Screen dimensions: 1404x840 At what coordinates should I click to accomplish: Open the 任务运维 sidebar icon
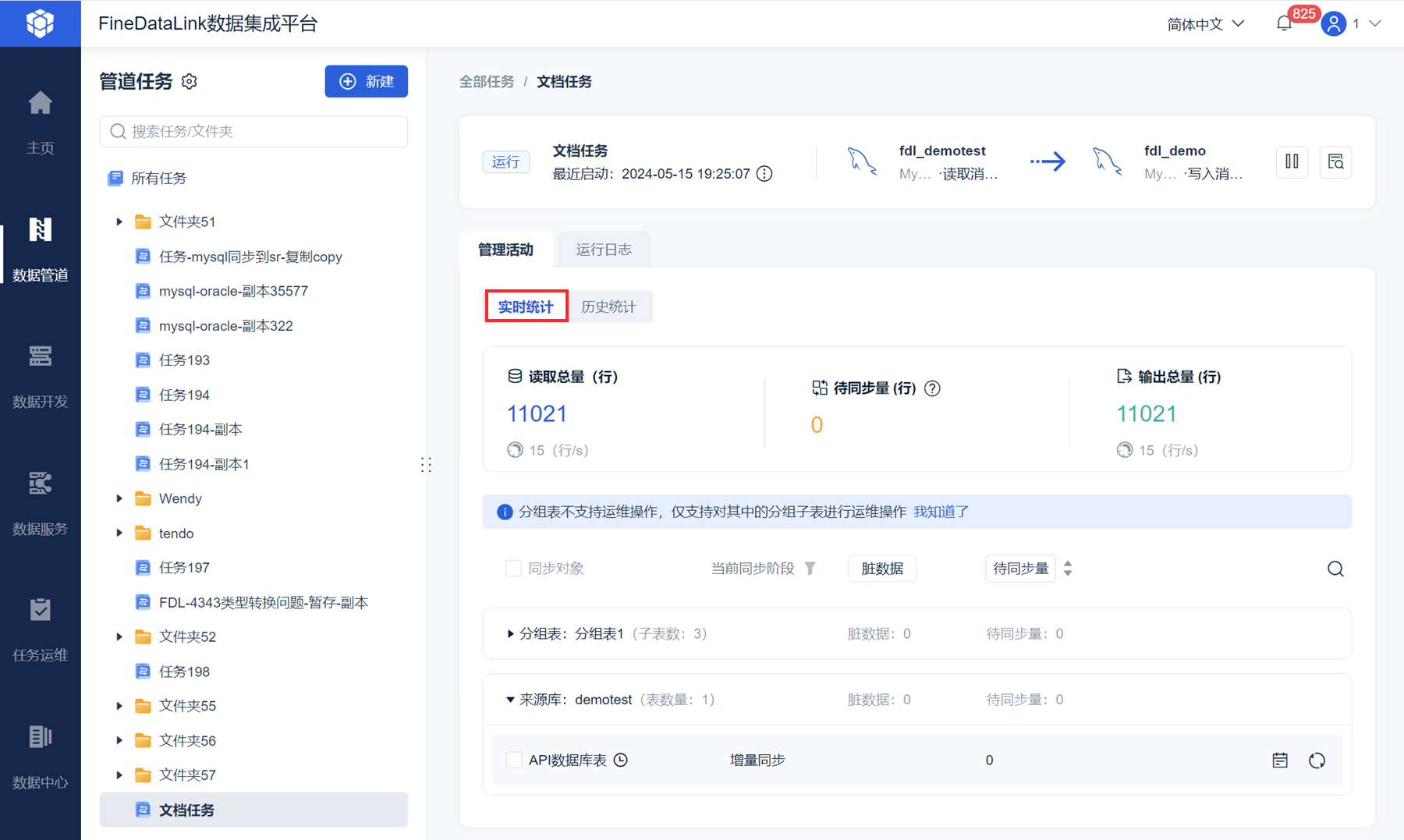pyautogui.click(x=40, y=609)
